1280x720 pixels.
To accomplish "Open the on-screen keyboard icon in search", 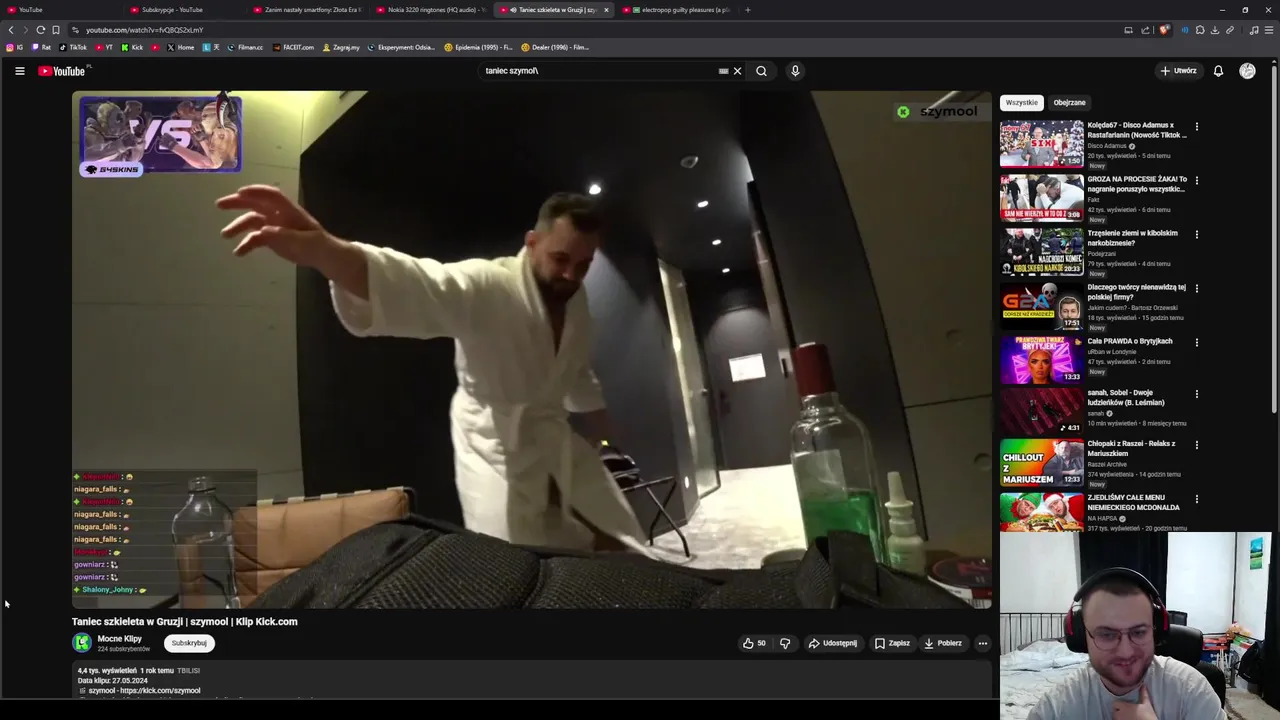I will (723, 71).
